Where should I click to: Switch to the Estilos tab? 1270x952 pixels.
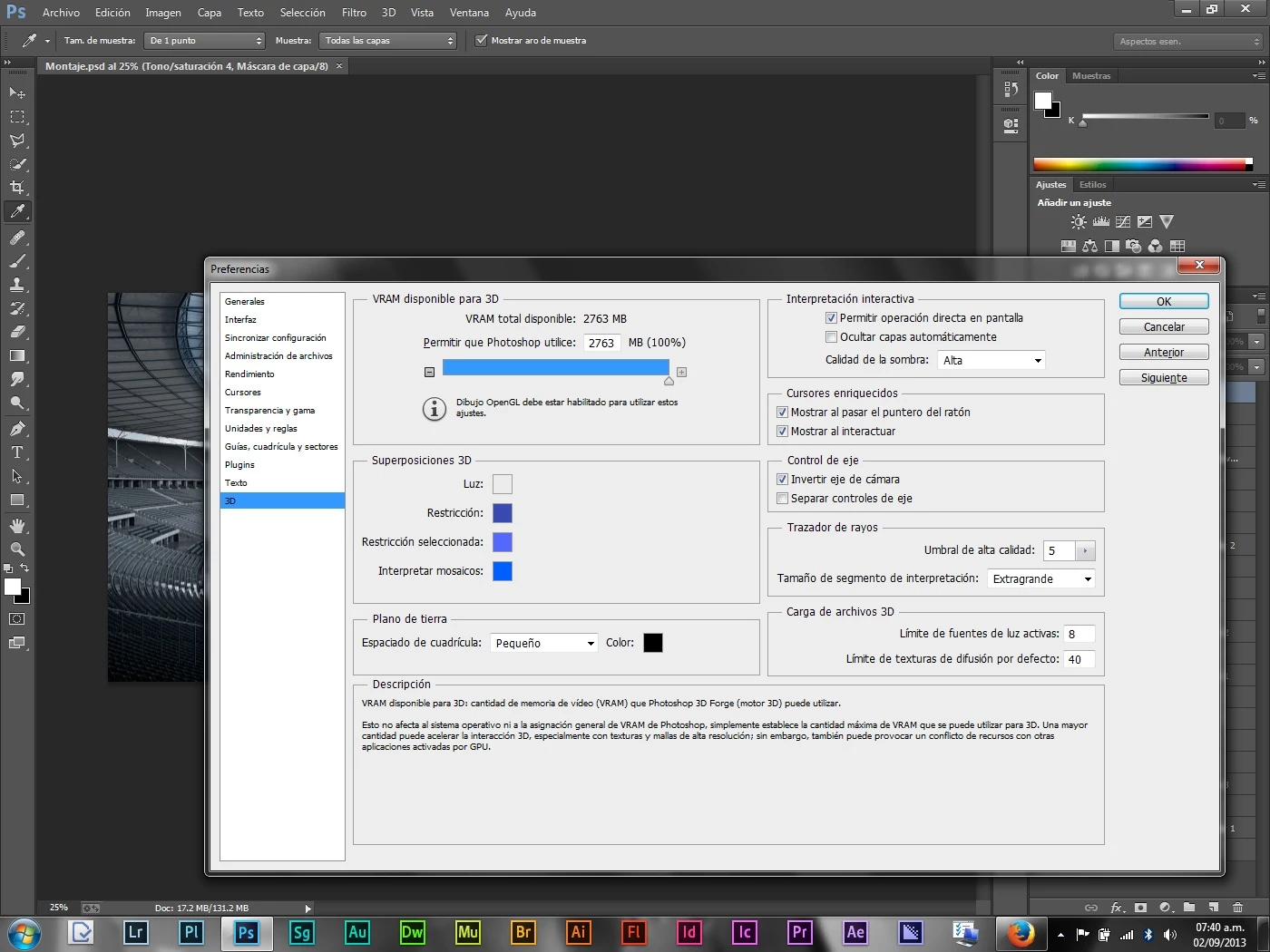[x=1093, y=185]
